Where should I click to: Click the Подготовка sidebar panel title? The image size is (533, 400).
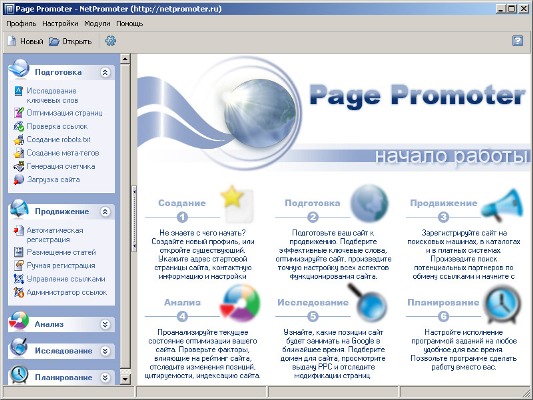click(x=58, y=72)
